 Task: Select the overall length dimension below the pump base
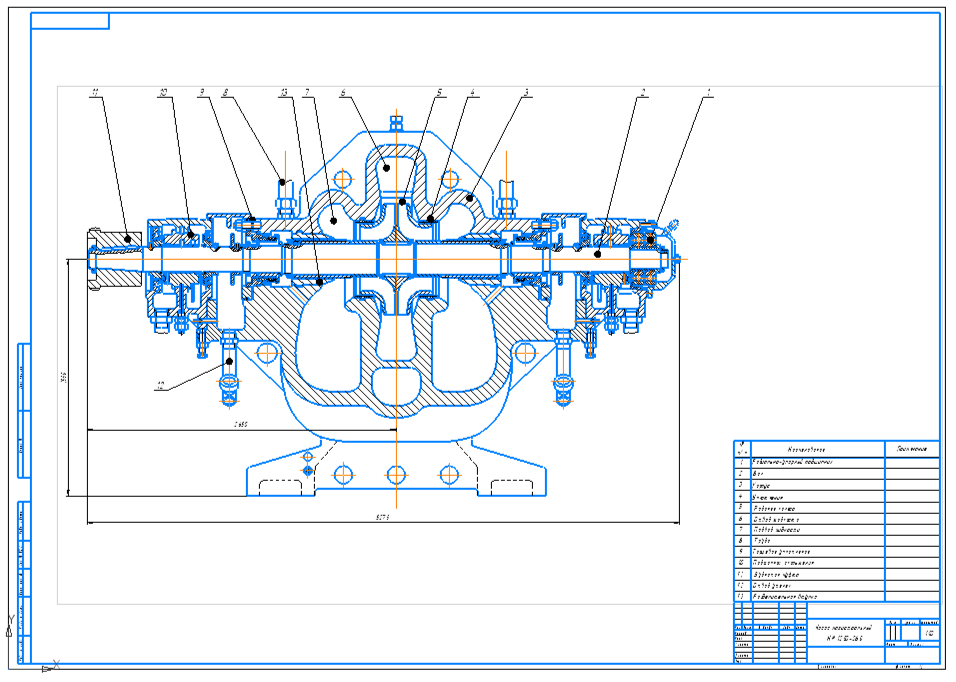(381, 518)
